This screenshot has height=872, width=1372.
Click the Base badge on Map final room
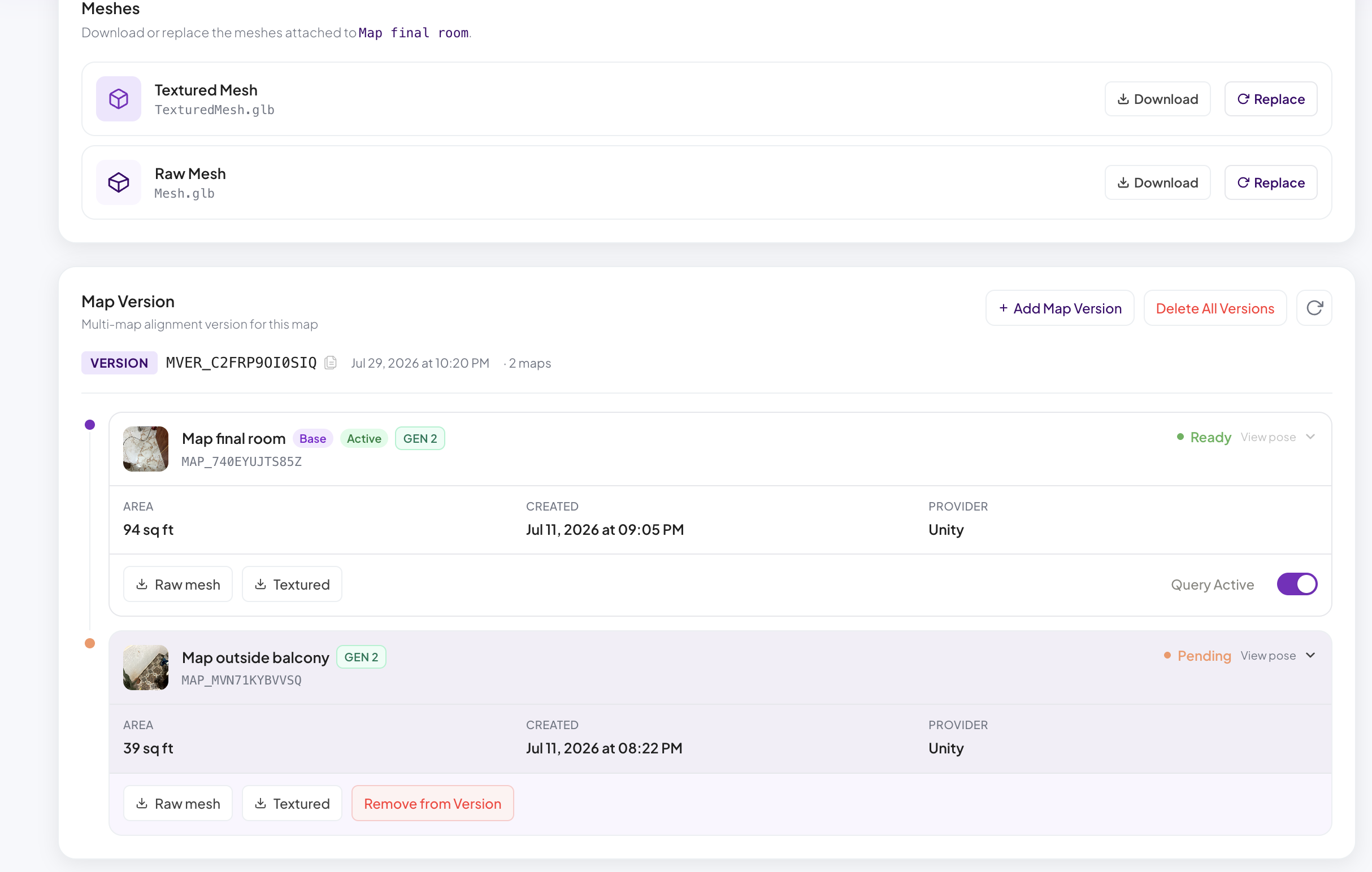(x=313, y=439)
